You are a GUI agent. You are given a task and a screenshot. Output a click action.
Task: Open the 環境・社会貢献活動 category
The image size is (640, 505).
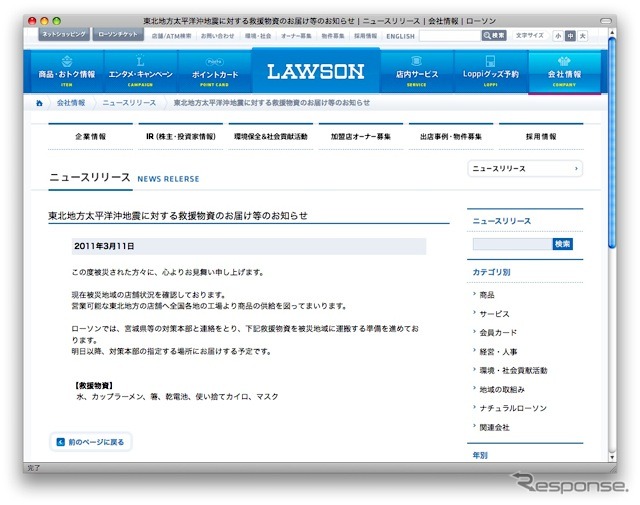click(513, 370)
